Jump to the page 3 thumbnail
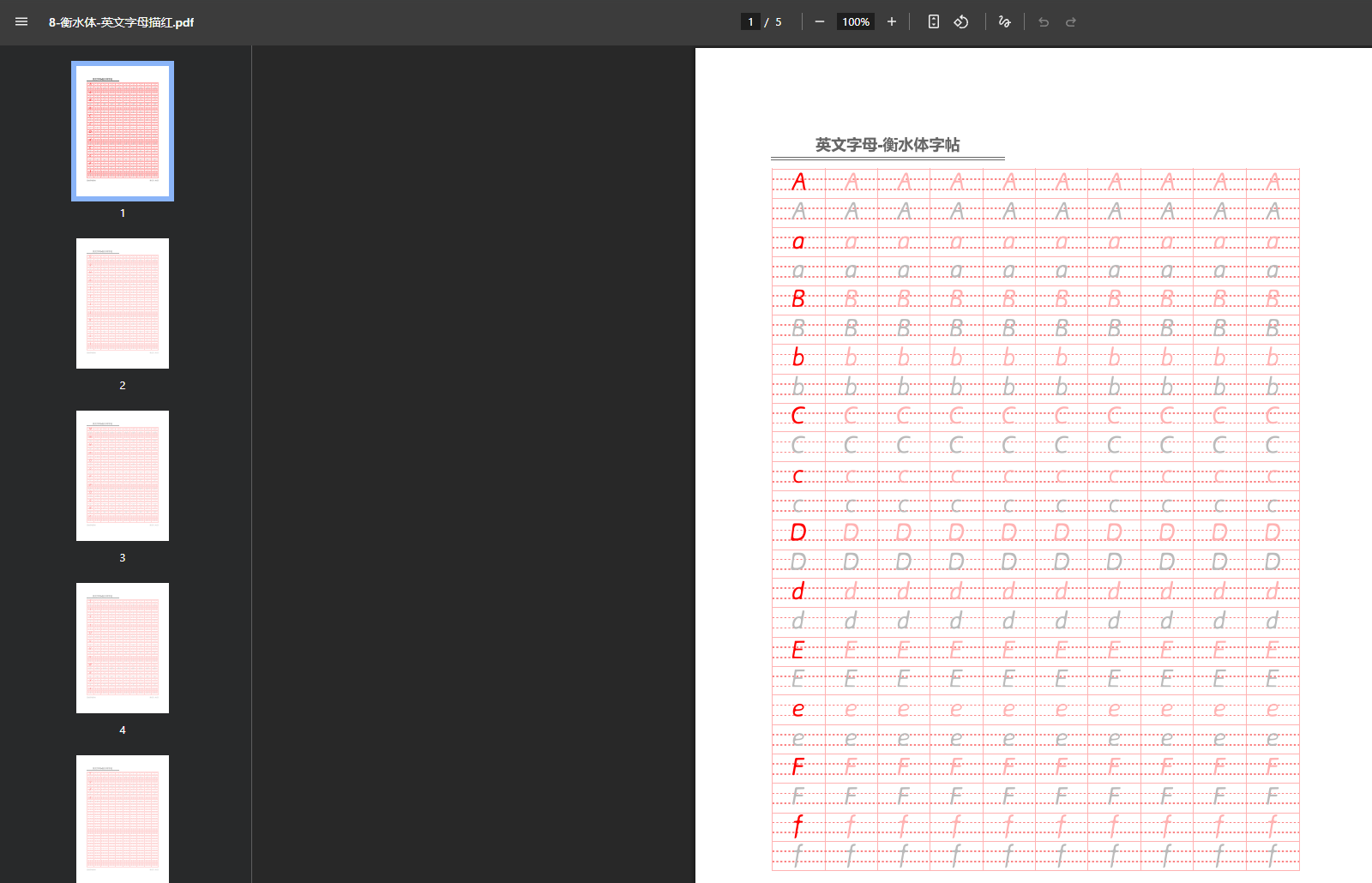1372x883 pixels. pos(123,476)
